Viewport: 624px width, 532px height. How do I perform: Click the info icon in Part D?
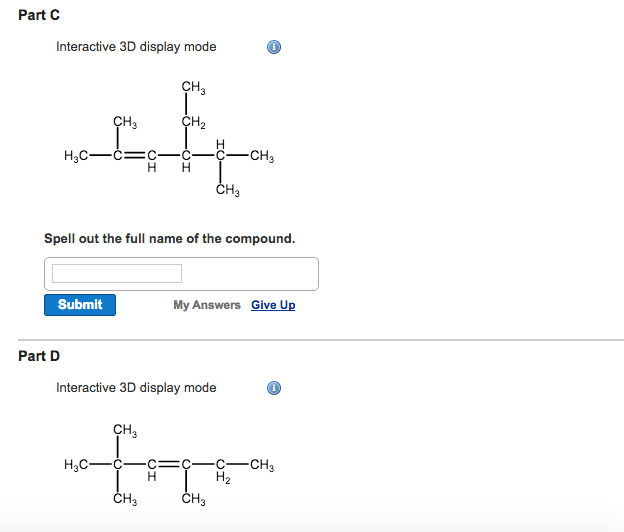[x=275, y=388]
